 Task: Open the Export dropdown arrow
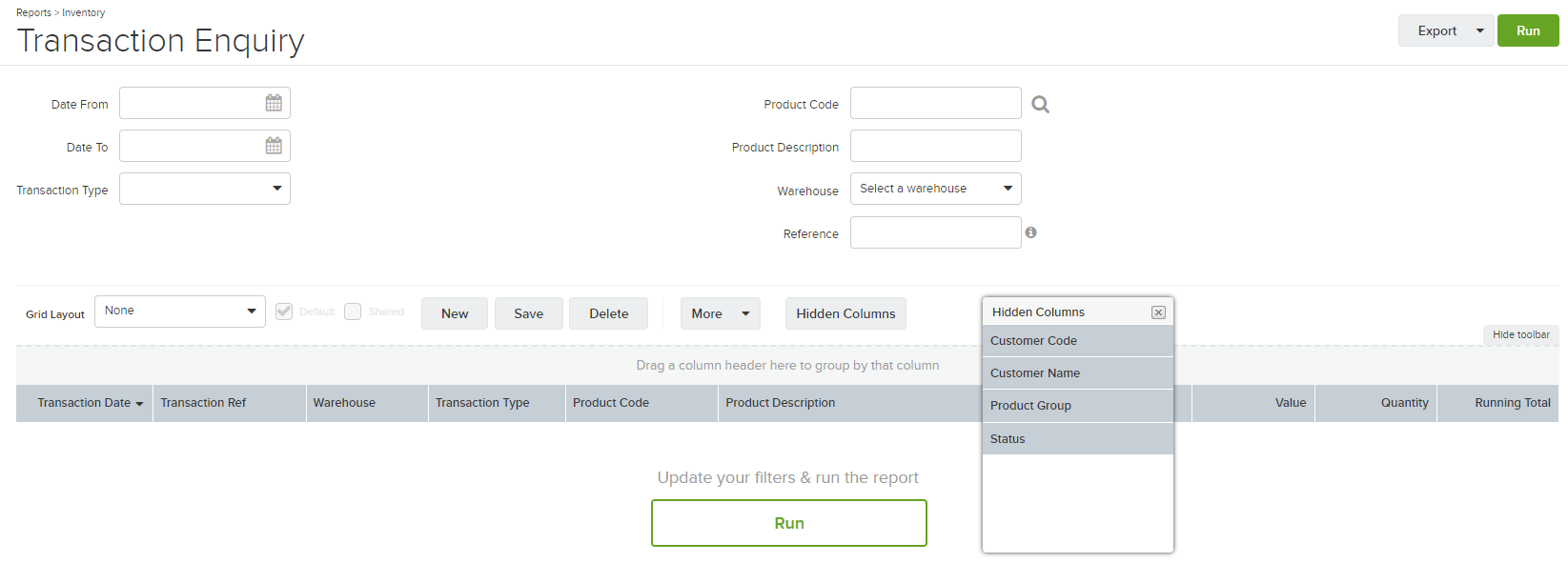tap(1480, 30)
